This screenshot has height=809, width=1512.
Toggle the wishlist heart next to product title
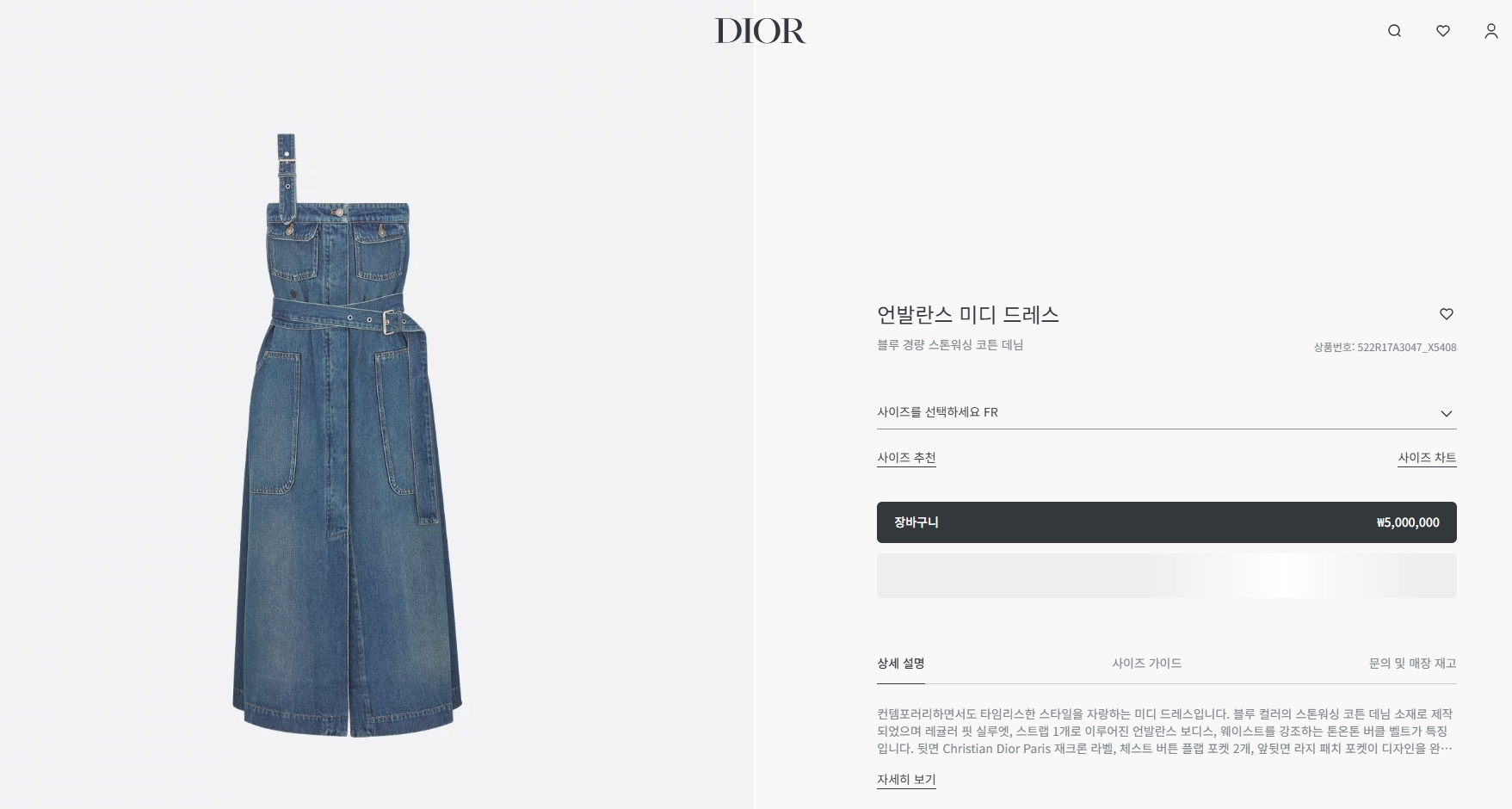(x=1447, y=314)
